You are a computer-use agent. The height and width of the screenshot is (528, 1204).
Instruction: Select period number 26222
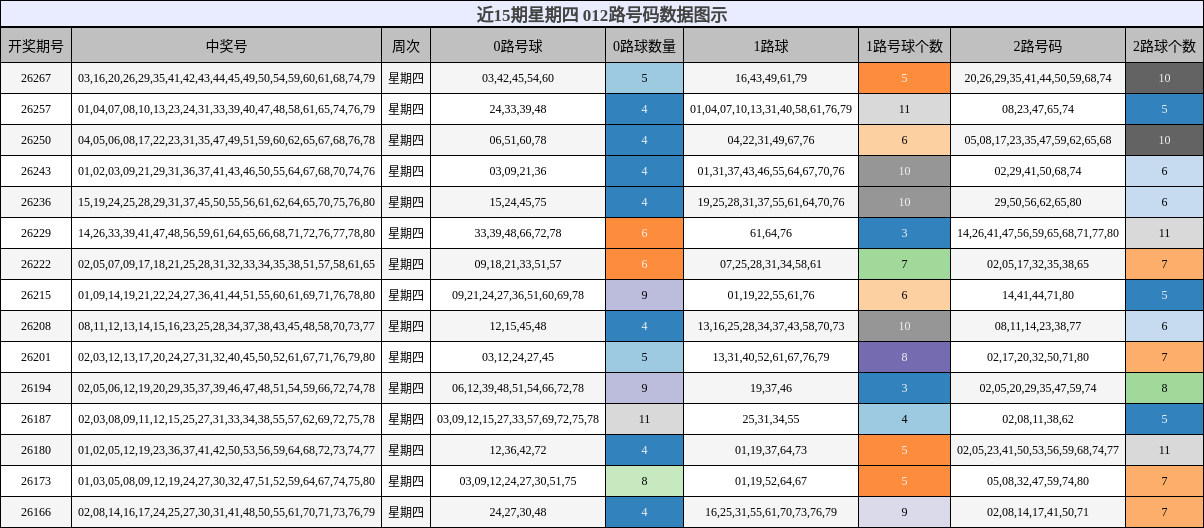point(36,264)
